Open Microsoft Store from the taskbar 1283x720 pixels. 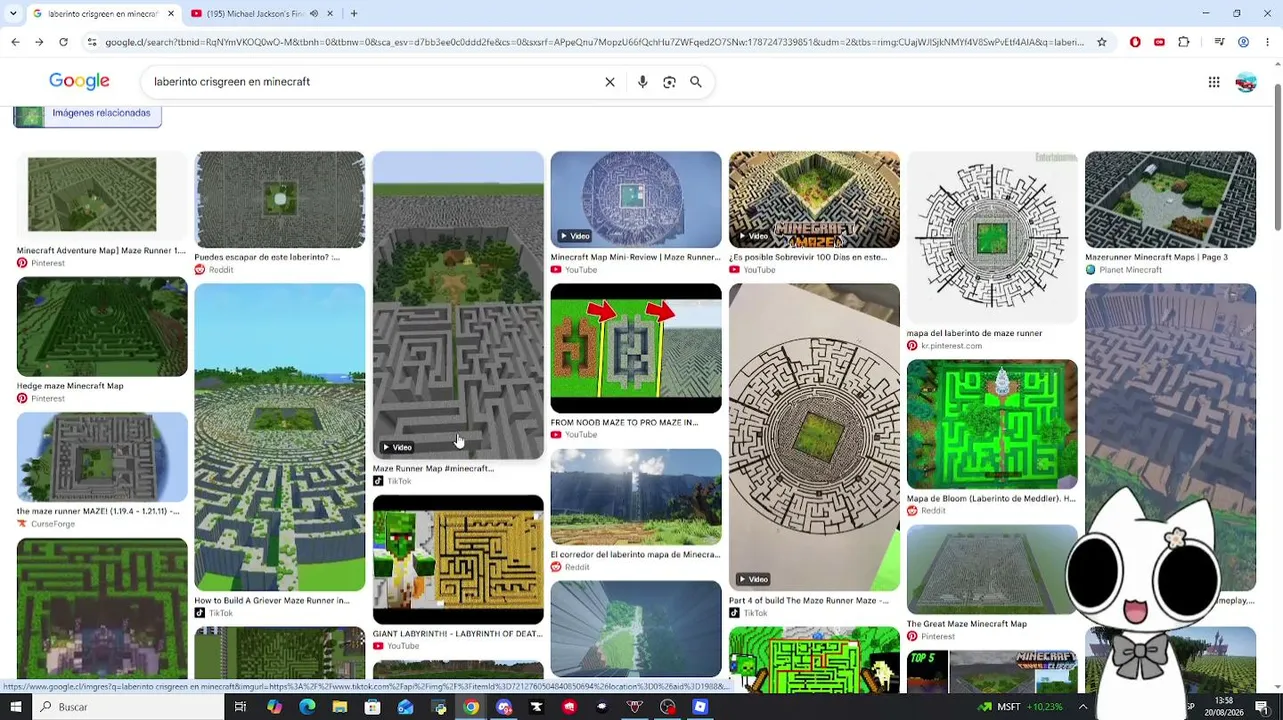(x=372, y=707)
